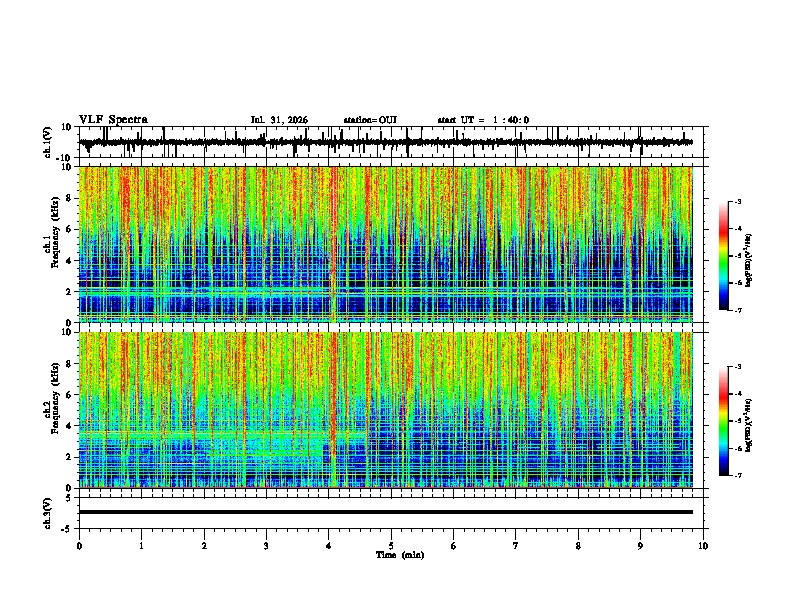Click the "station=OUI" header label
Screen dimensions: 792x612
click(x=370, y=120)
